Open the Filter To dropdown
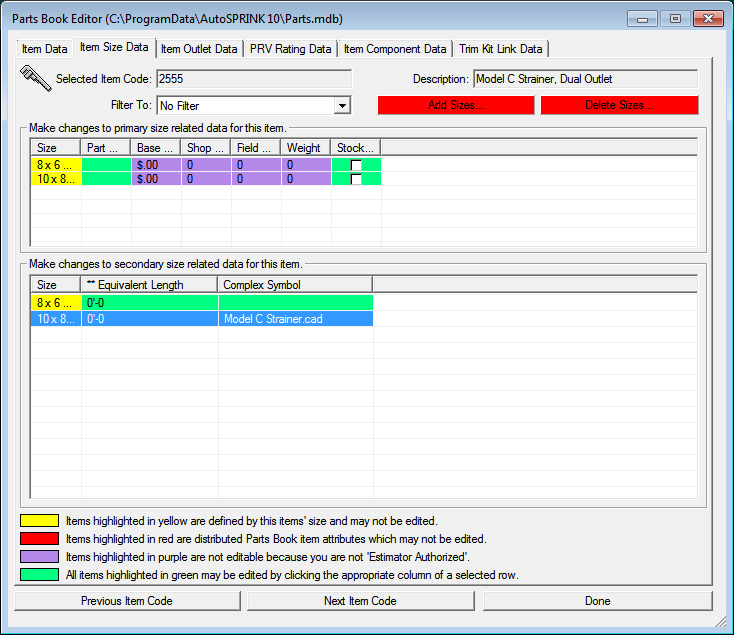Viewport: 734px width, 635px height. coord(342,105)
